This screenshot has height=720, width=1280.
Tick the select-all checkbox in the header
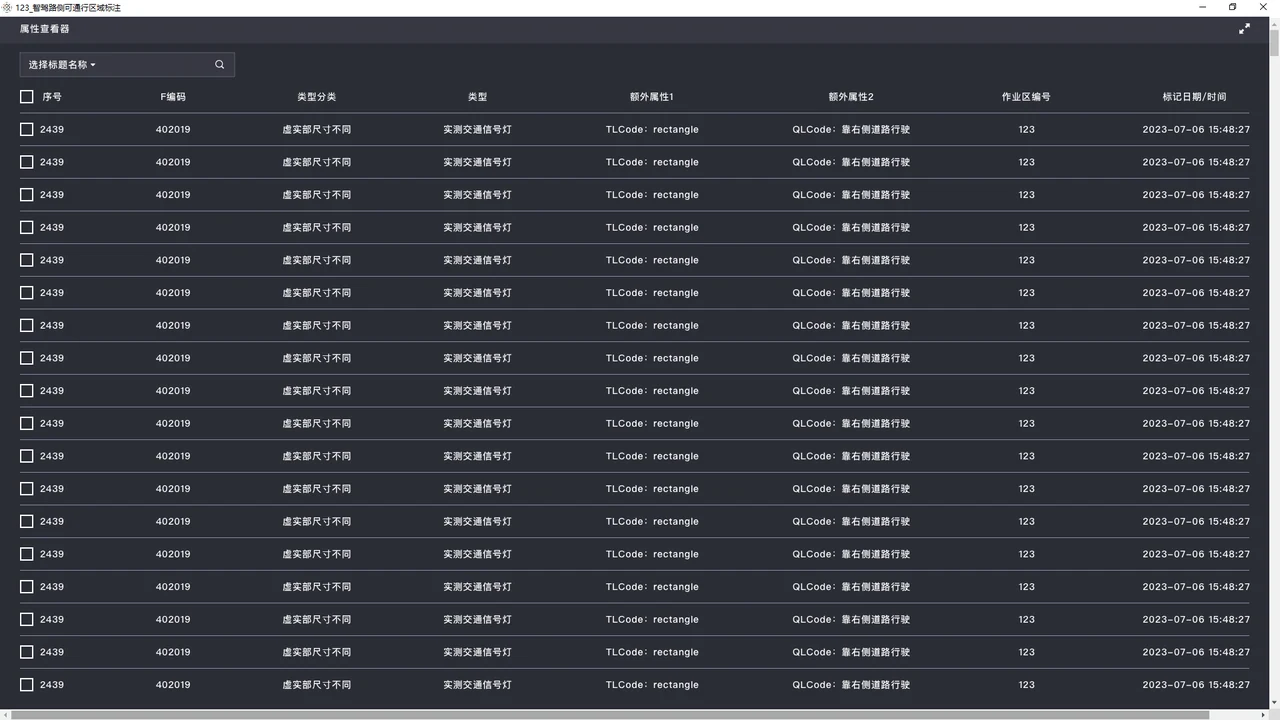(x=27, y=97)
